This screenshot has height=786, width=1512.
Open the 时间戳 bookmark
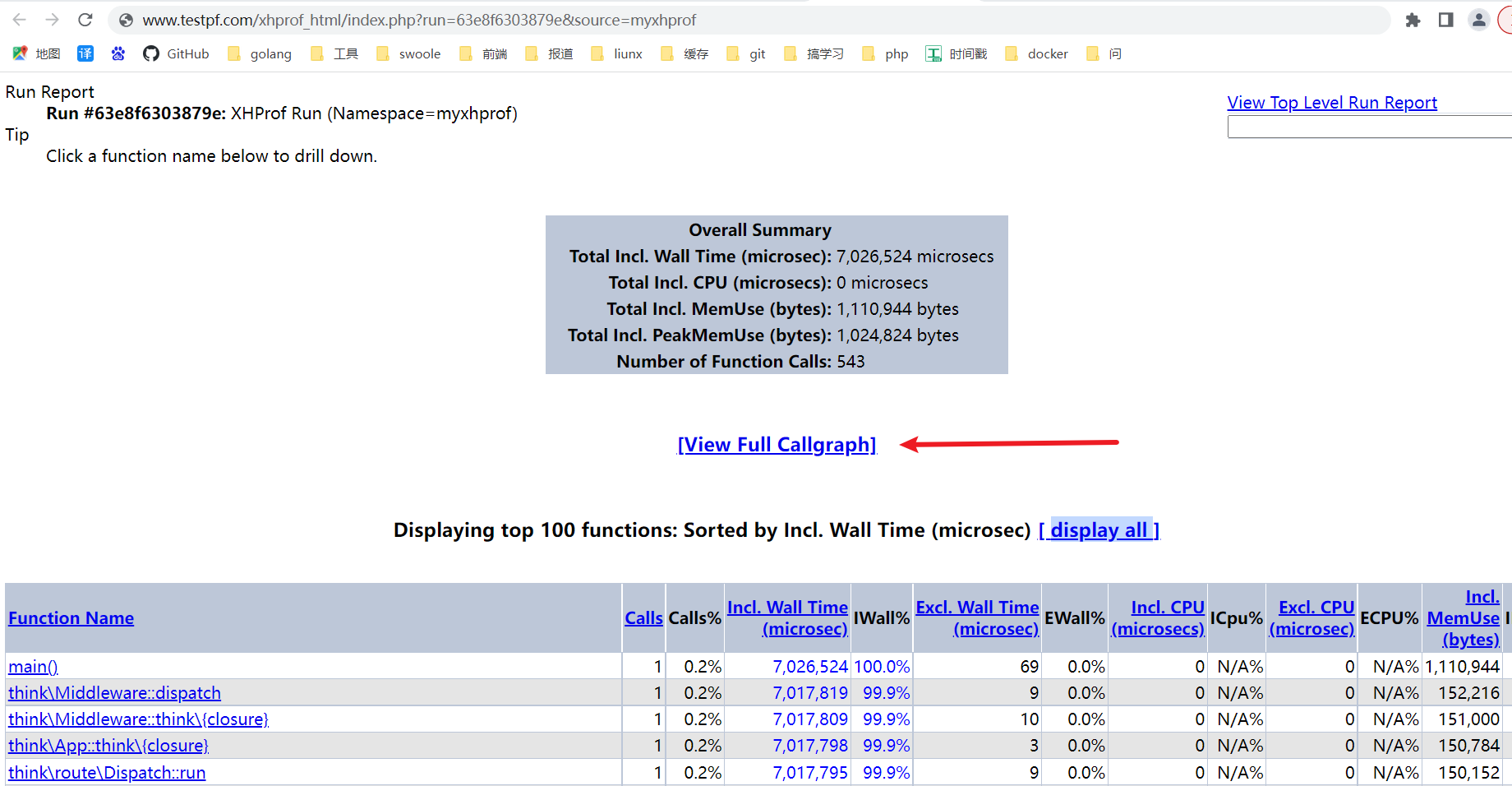pyautogui.click(x=957, y=53)
